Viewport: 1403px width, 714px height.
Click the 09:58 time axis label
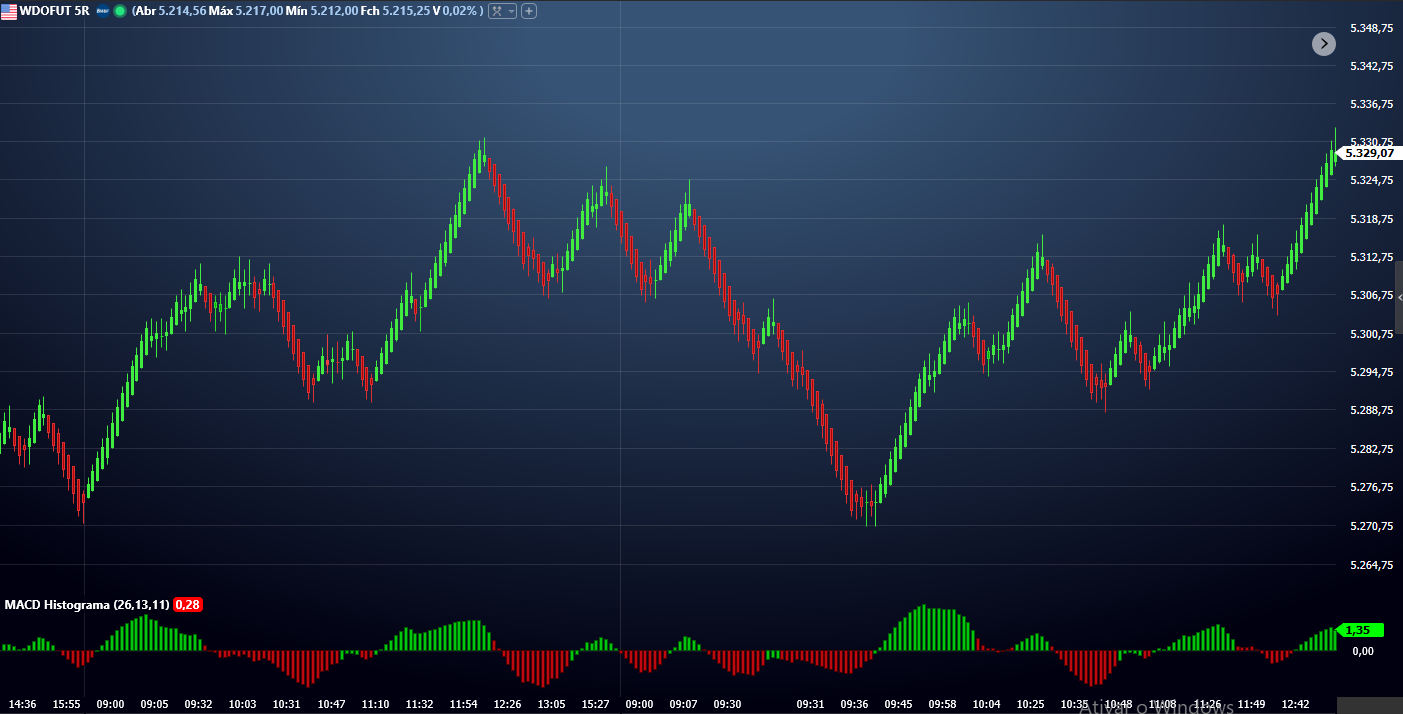(942, 704)
